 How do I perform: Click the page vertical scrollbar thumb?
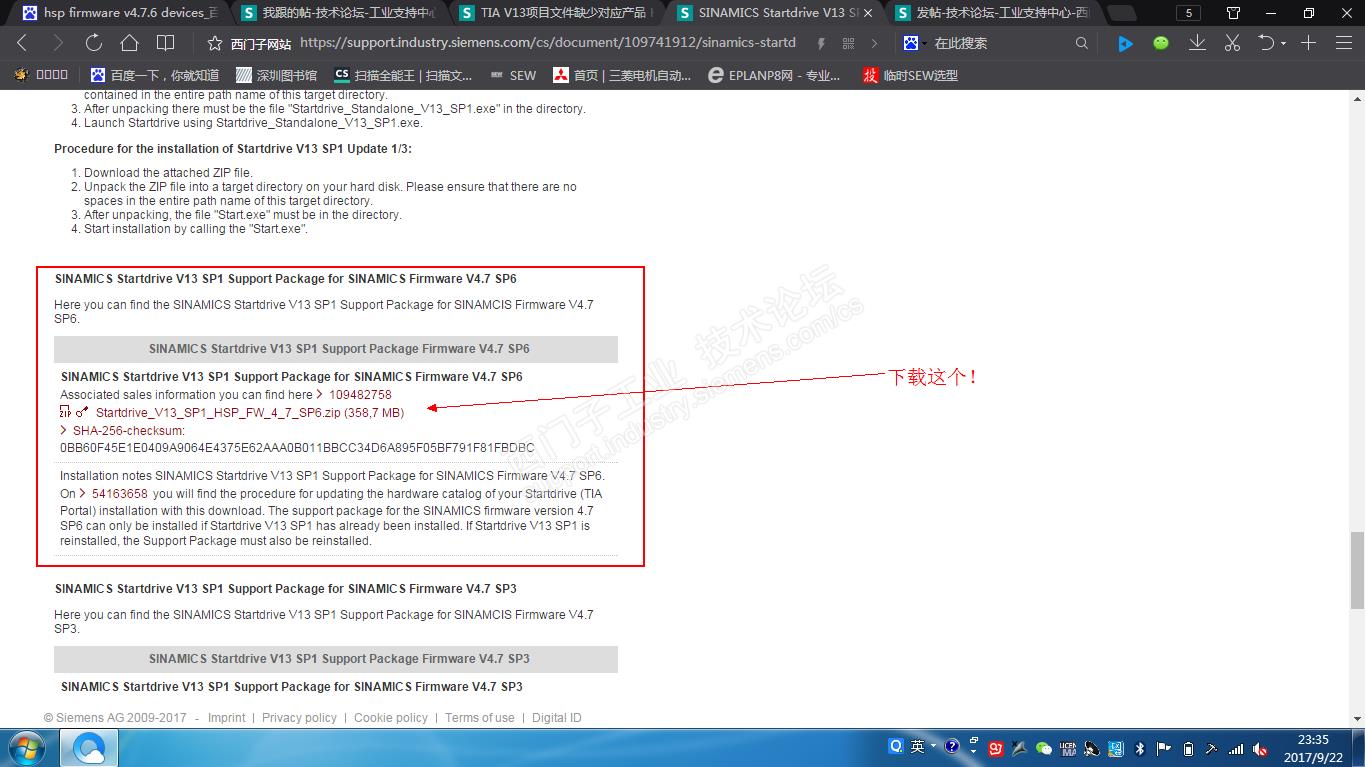click(x=1357, y=569)
